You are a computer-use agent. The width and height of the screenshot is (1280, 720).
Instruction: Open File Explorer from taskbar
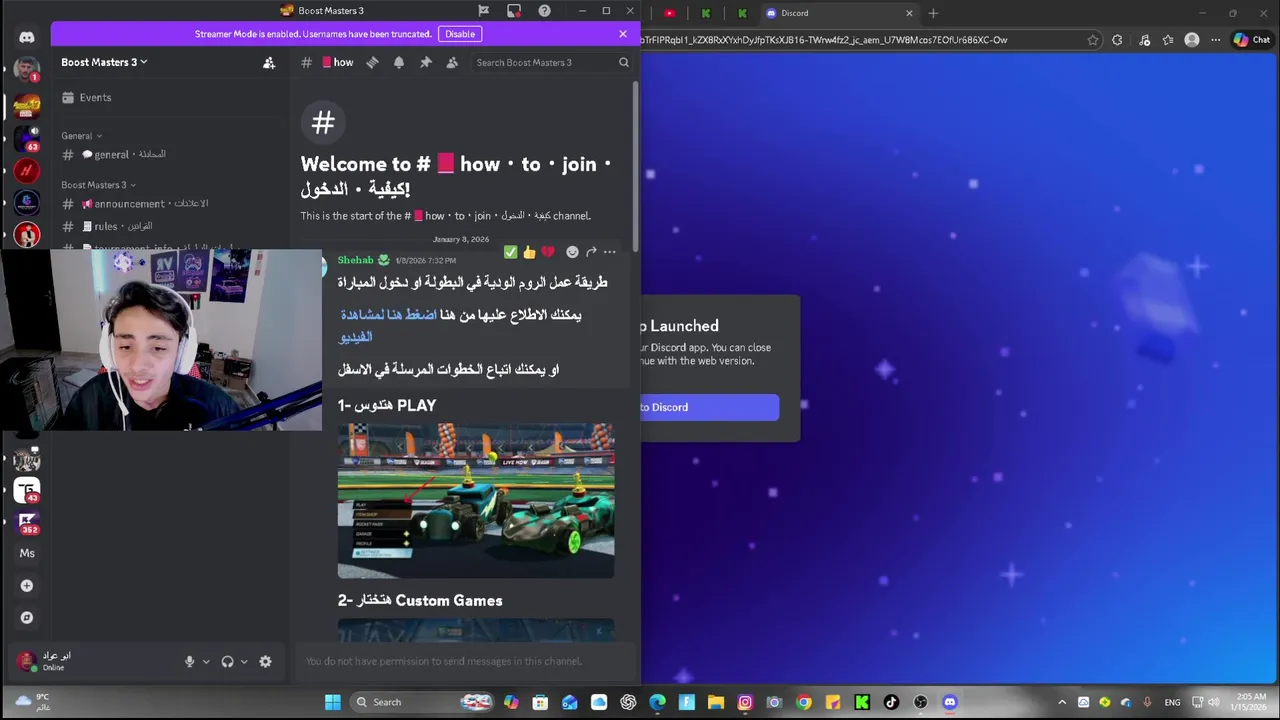[715, 702]
